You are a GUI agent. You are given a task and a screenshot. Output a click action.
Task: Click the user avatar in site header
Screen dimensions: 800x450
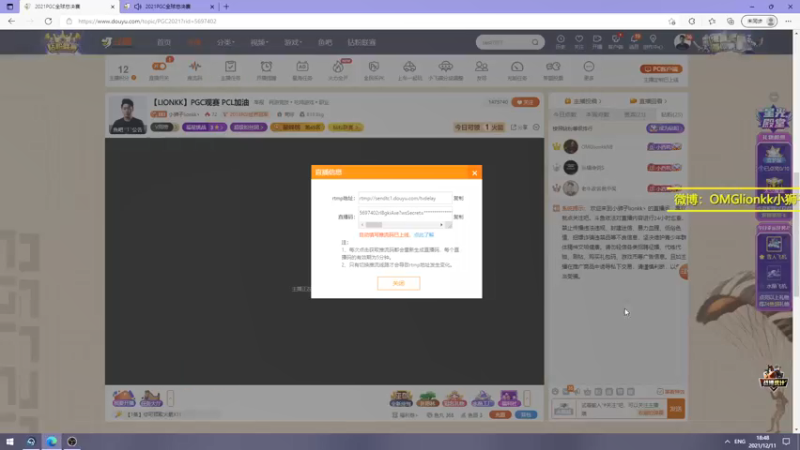point(682,42)
